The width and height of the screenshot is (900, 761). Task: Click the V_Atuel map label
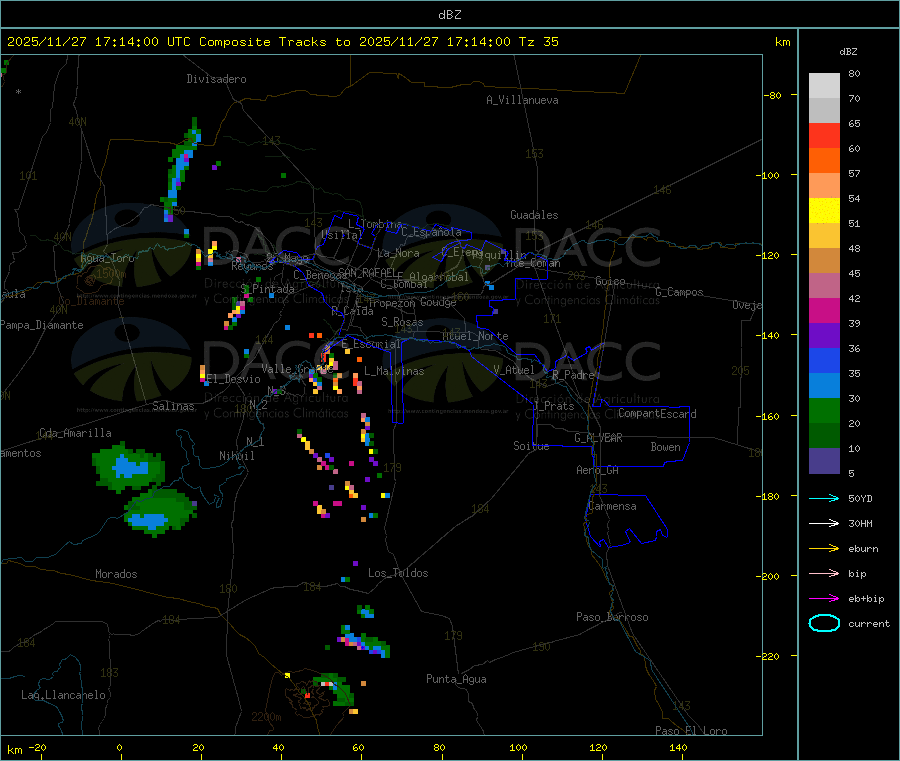tap(514, 370)
